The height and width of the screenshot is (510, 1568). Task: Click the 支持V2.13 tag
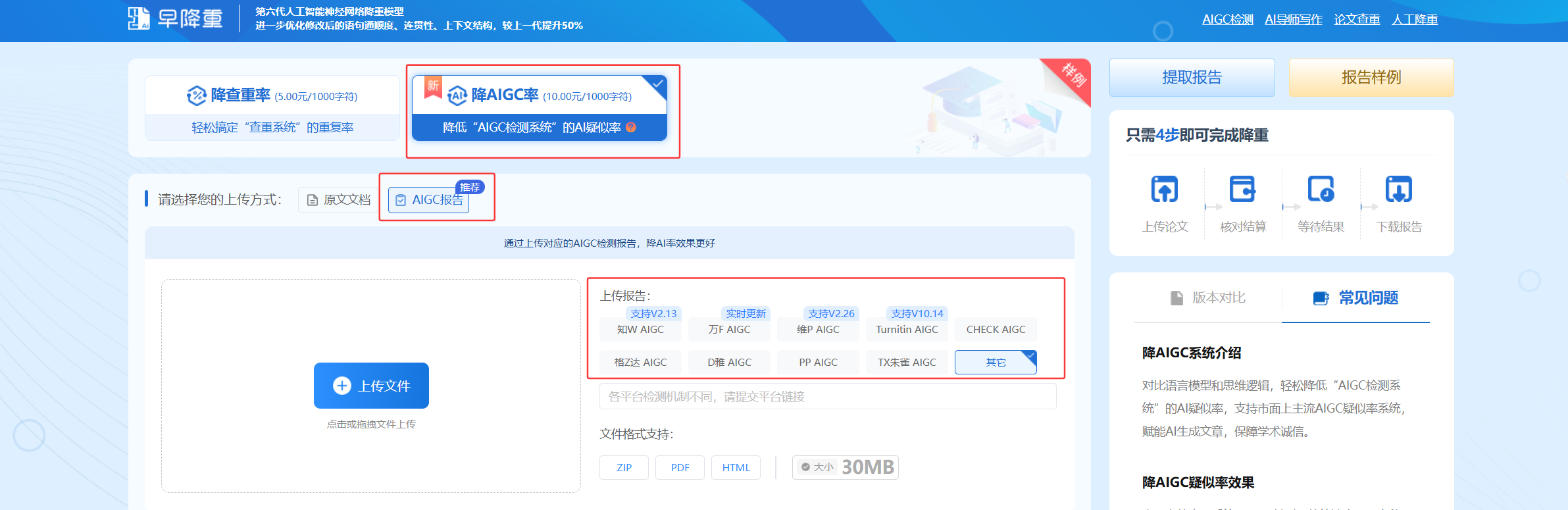(653, 314)
